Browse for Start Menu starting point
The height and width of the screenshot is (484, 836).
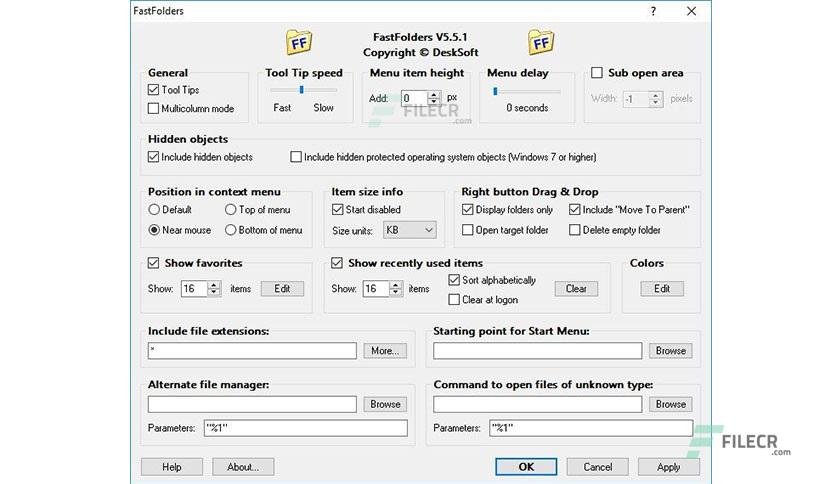[x=671, y=351]
